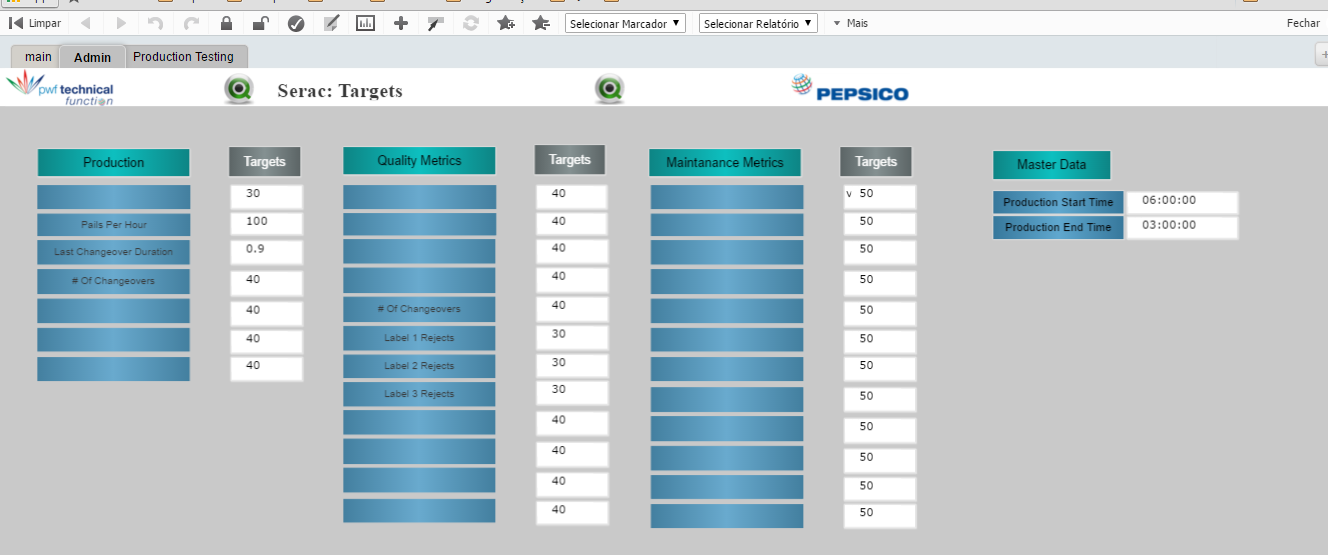
Task: Open the quick chart icon
Action: (x=365, y=23)
